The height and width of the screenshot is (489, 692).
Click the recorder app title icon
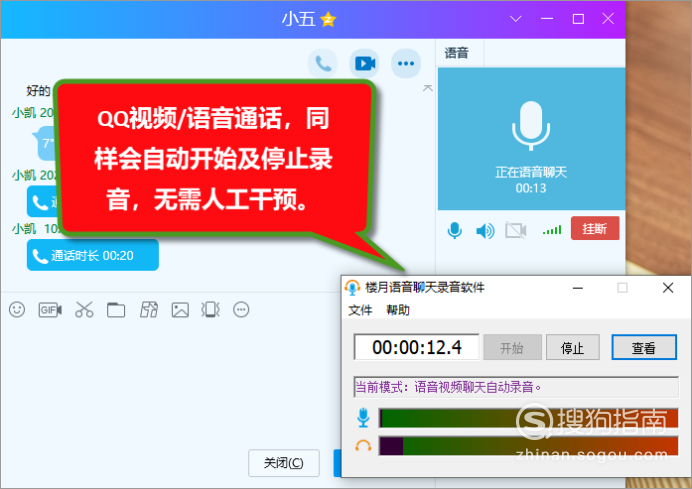click(x=352, y=287)
